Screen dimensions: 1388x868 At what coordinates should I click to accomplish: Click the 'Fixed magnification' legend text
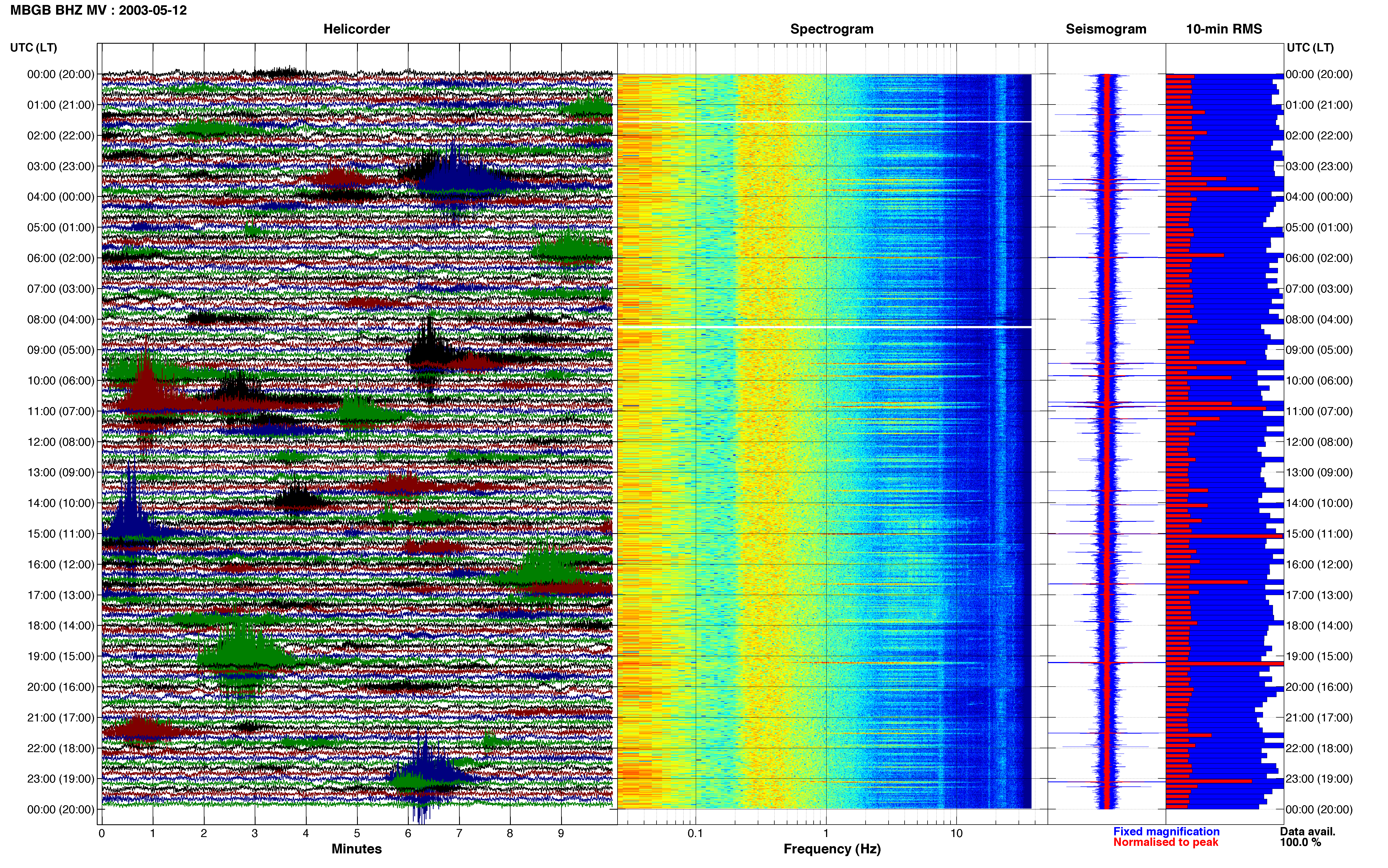pyautogui.click(x=1166, y=831)
